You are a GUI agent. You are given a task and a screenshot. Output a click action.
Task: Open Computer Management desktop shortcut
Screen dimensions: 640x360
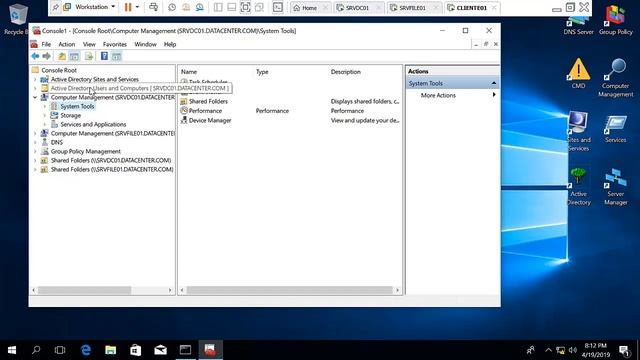(x=616, y=78)
